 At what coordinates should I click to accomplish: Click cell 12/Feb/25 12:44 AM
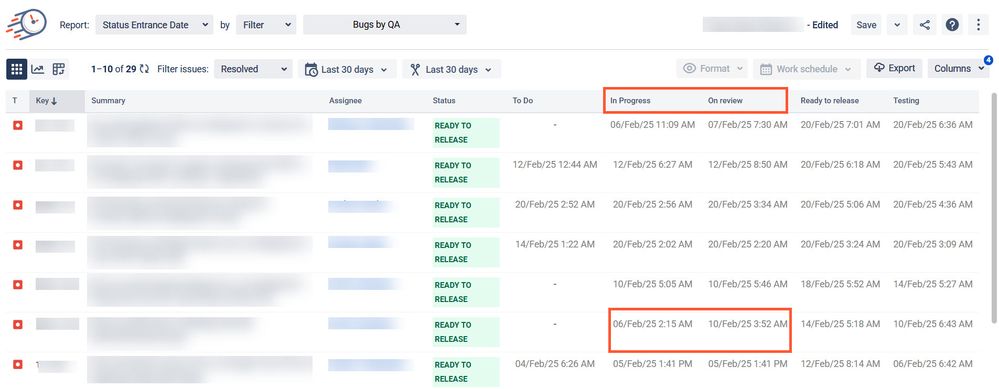[x=555, y=164]
